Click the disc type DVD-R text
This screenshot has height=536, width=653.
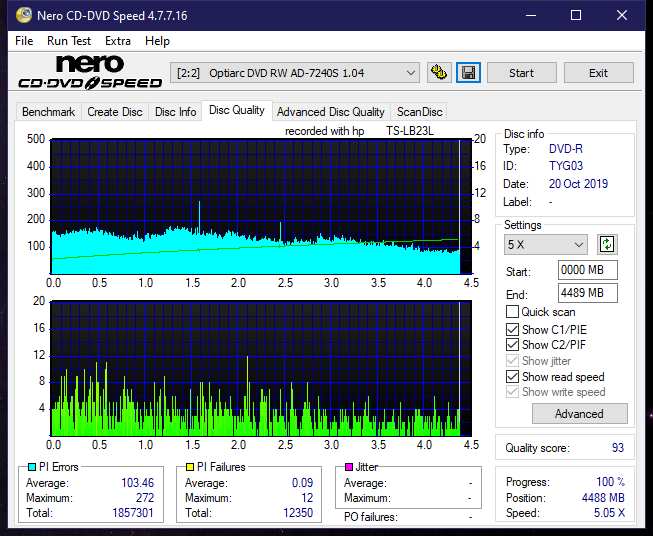point(566,149)
